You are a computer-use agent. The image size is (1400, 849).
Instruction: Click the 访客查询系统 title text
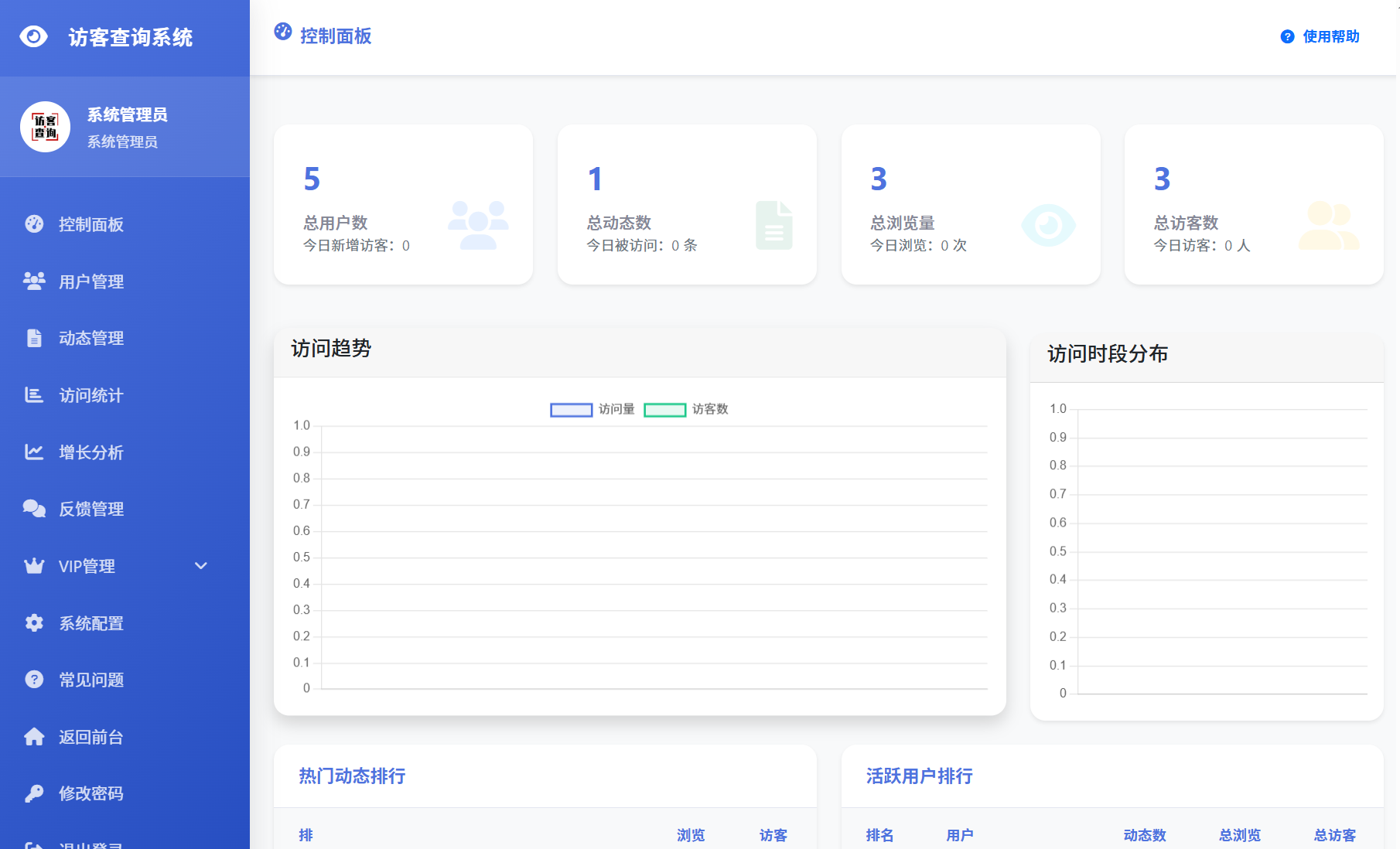coord(131,37)
